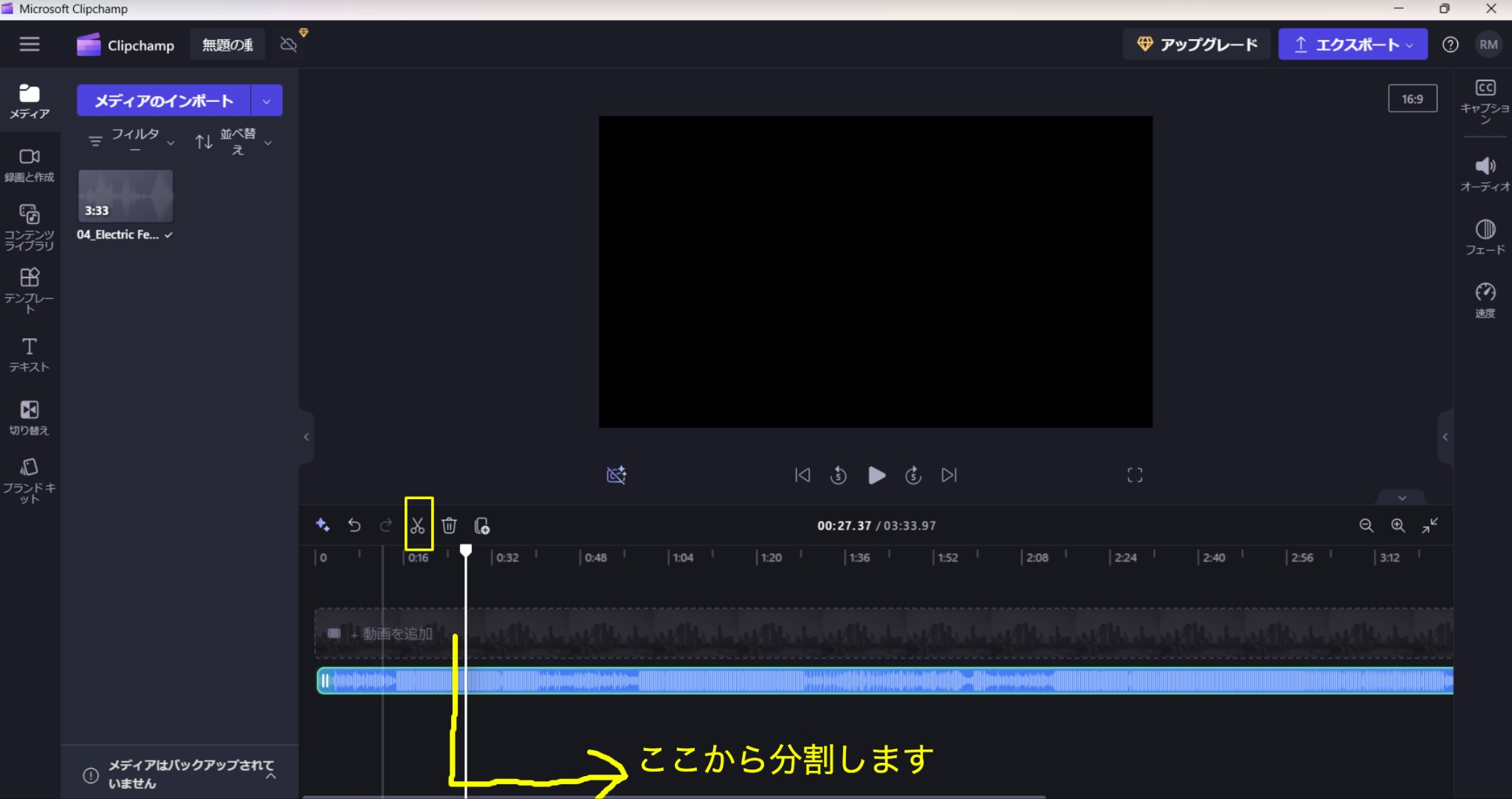Viewport: 1512px width, 799px height.
Task: Click the cloud sync disabled icon
Action: click(289, 44)
